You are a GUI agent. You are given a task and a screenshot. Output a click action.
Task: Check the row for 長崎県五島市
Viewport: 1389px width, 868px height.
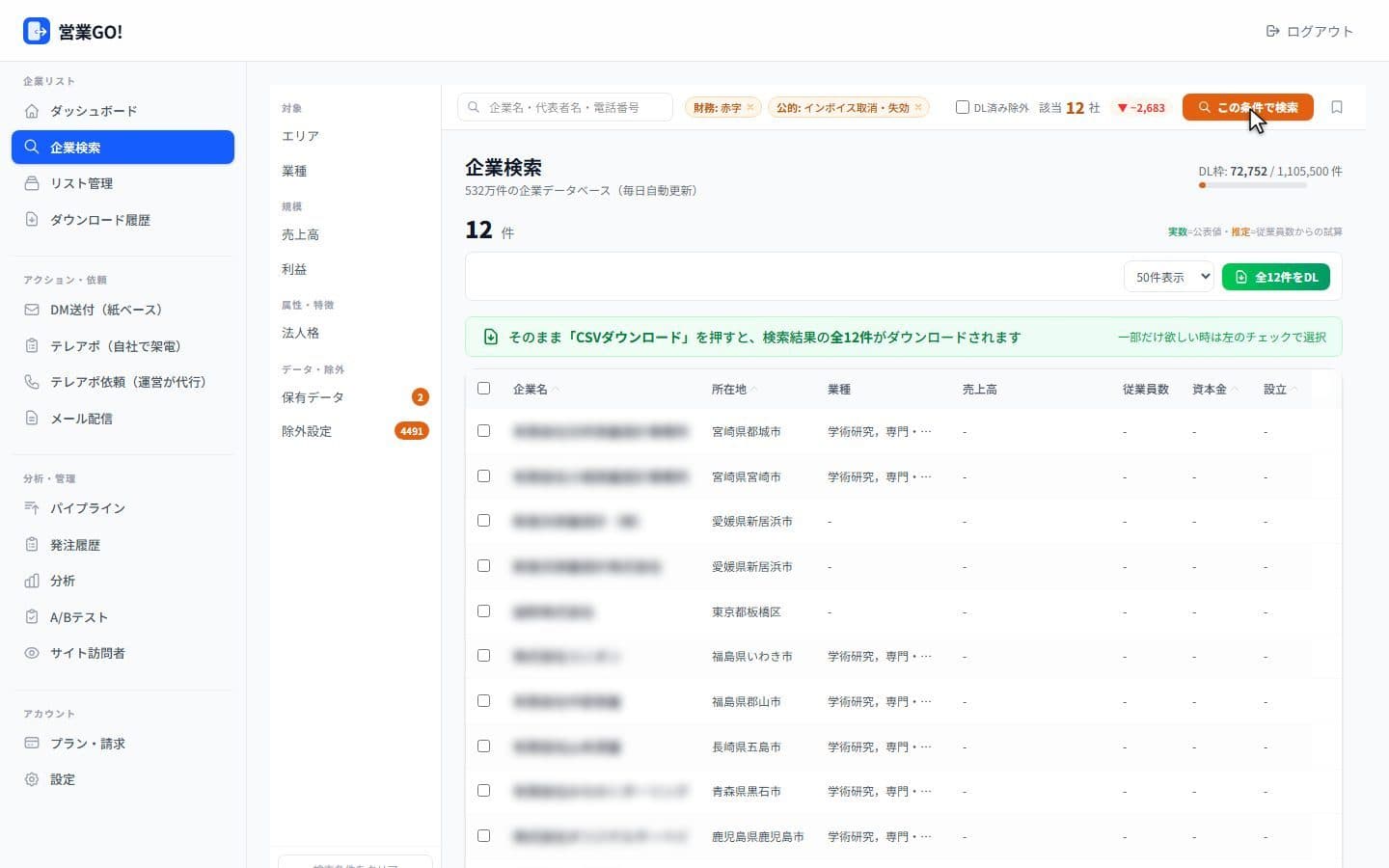484,746
